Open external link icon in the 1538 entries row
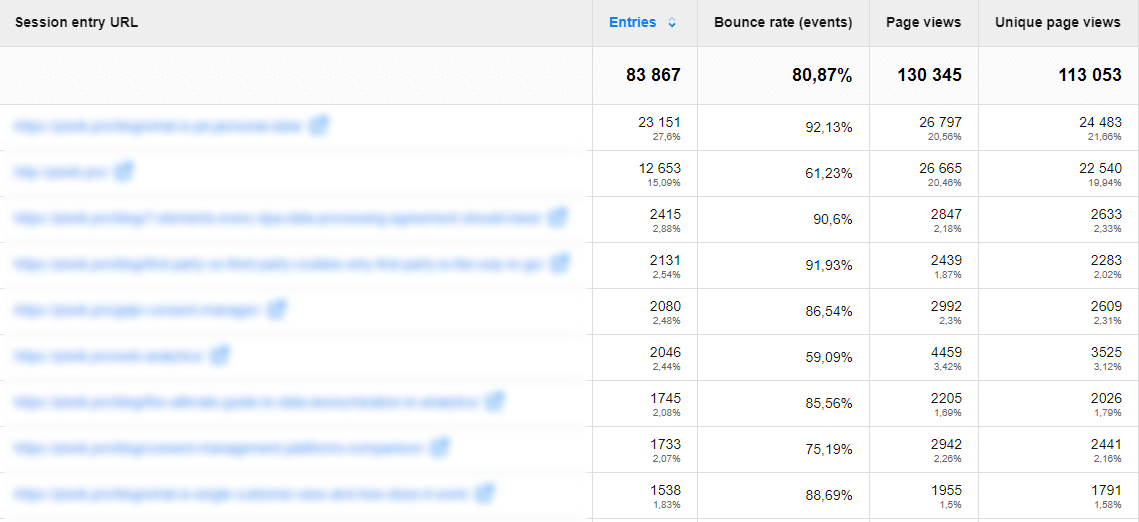1139x522 pixels. point(485,494)
